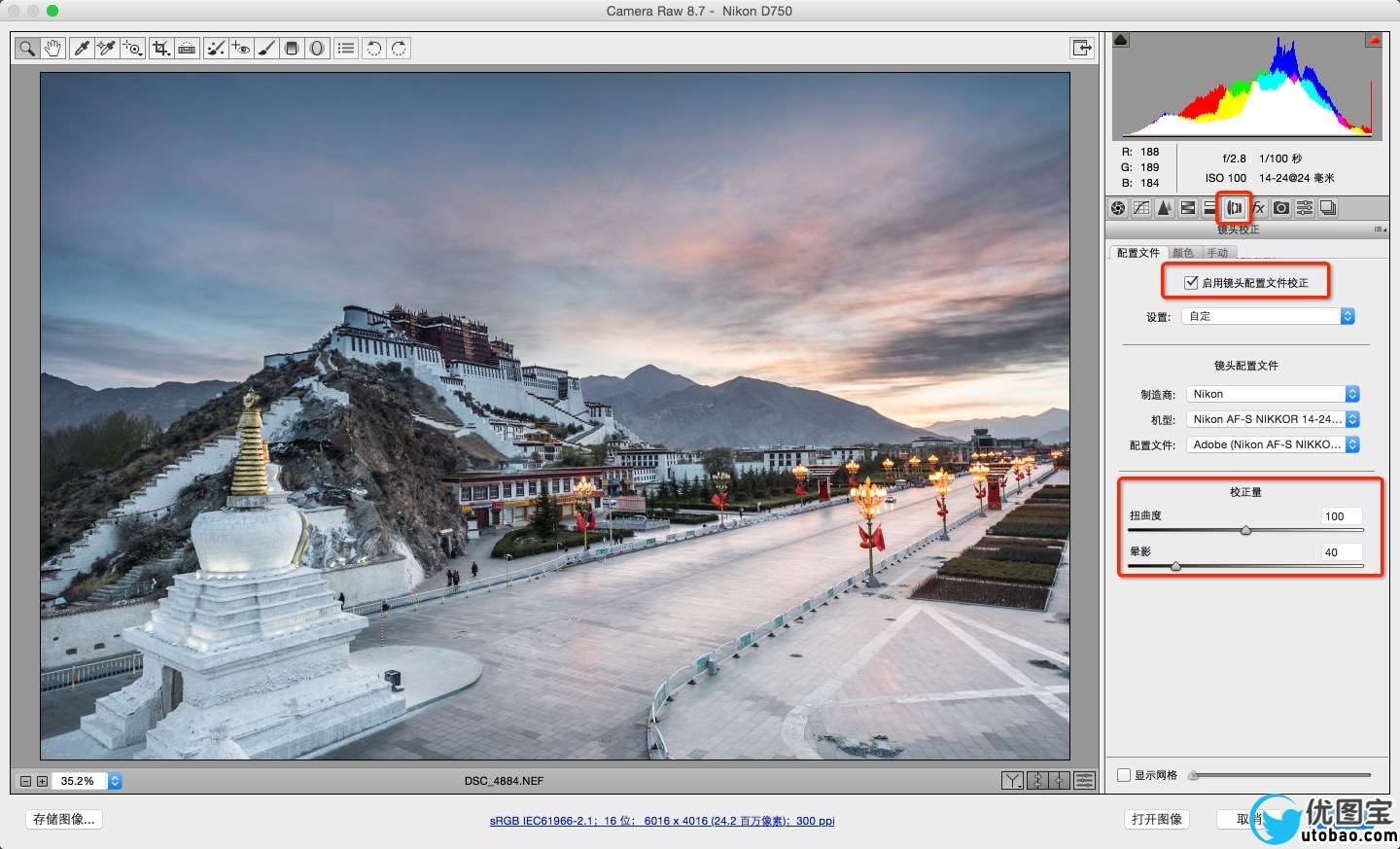Screen dimensions: 1400x849
Task: Open the before/after preview mode Y icon
Action: tap(1012, 780)
